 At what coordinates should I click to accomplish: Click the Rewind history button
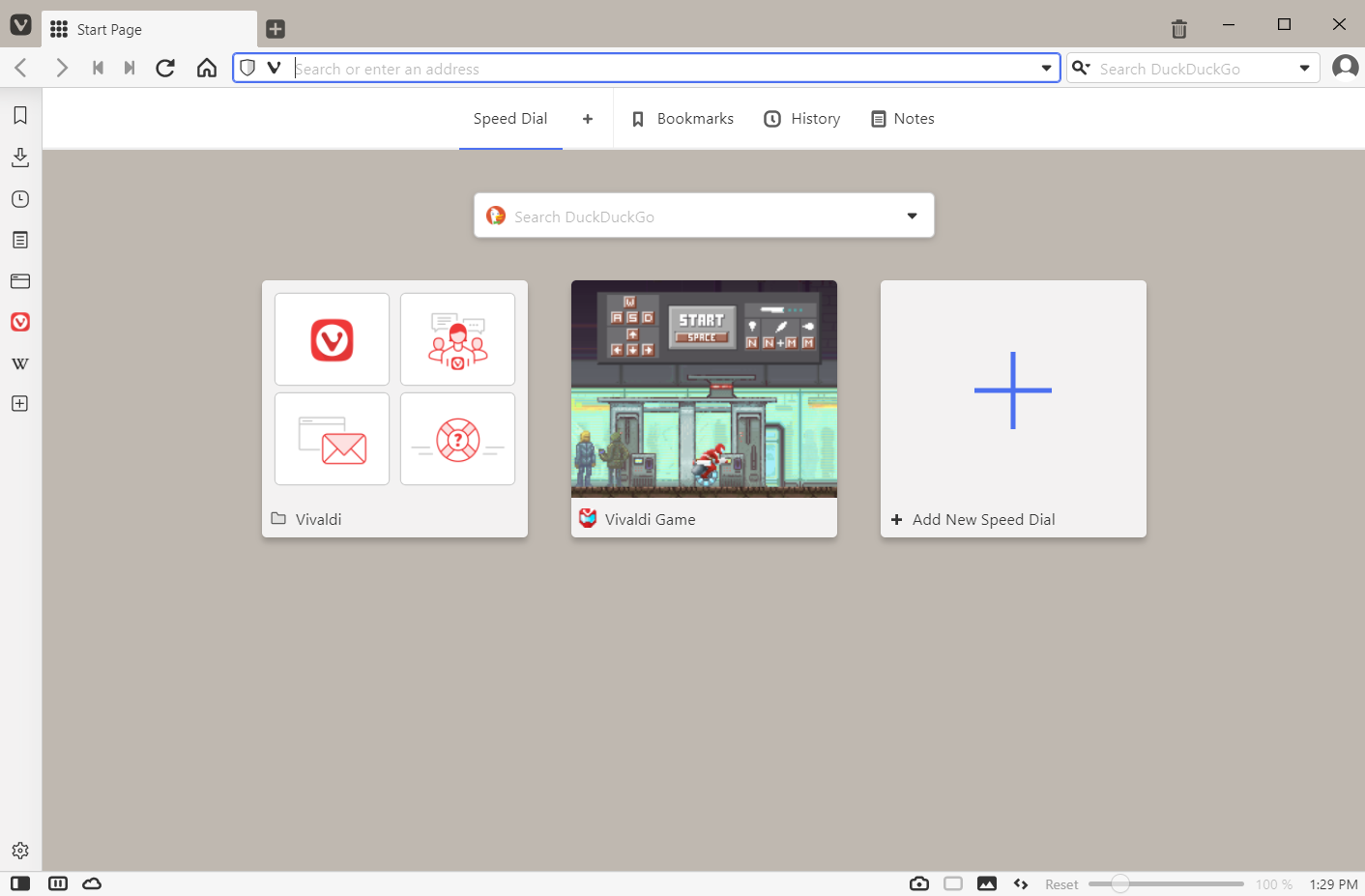pos(98,68)
